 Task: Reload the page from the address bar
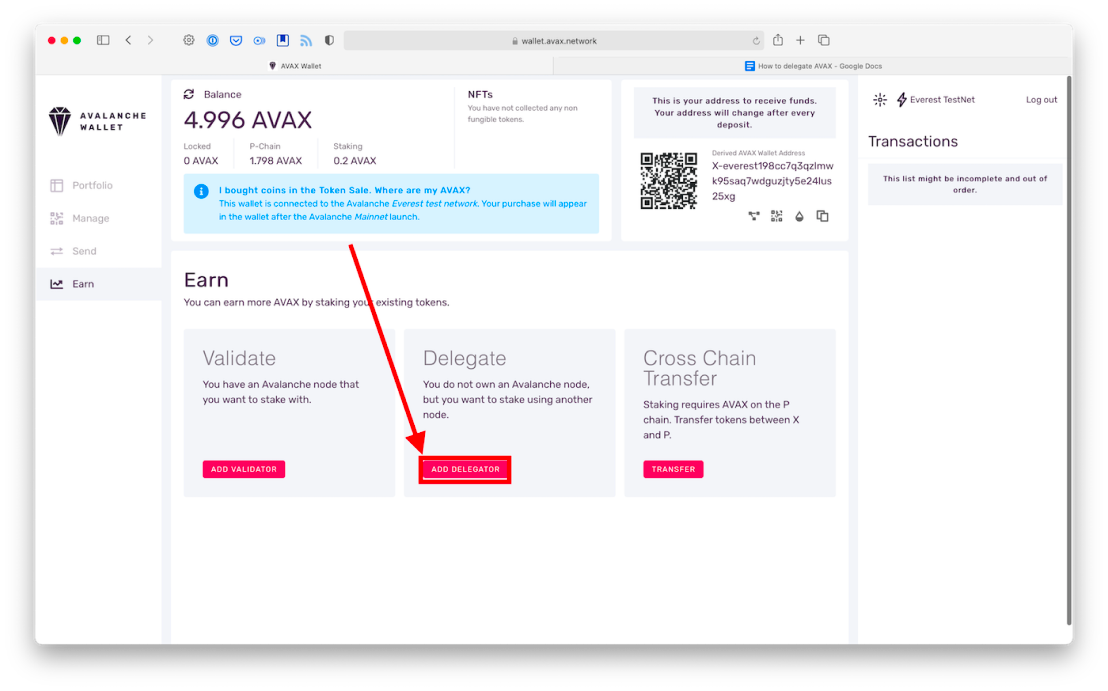click(756, 41)
